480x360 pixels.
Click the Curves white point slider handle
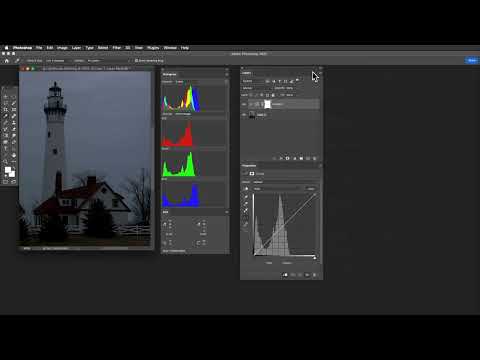[x=314, y=257]
